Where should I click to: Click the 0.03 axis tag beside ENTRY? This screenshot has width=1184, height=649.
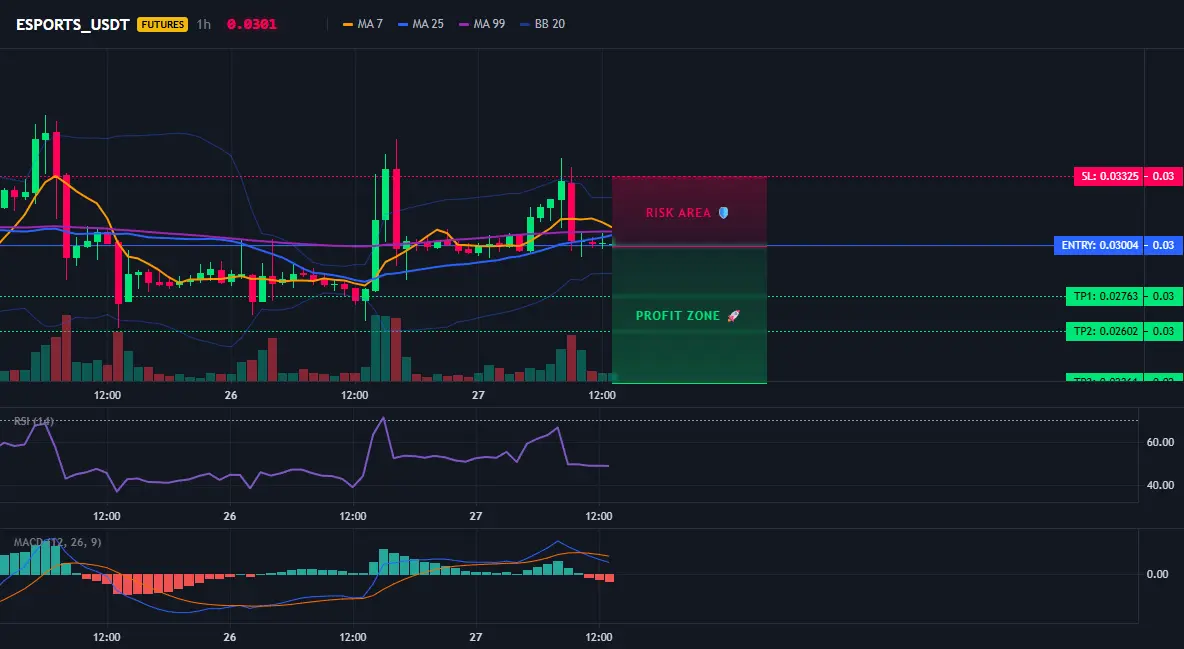pos(1164,245)
